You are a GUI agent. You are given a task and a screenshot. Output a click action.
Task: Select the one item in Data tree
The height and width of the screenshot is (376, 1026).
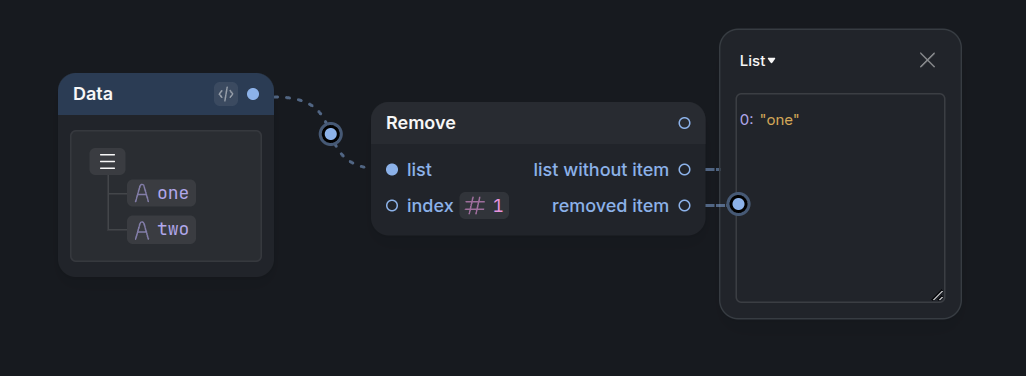(161, 194)
